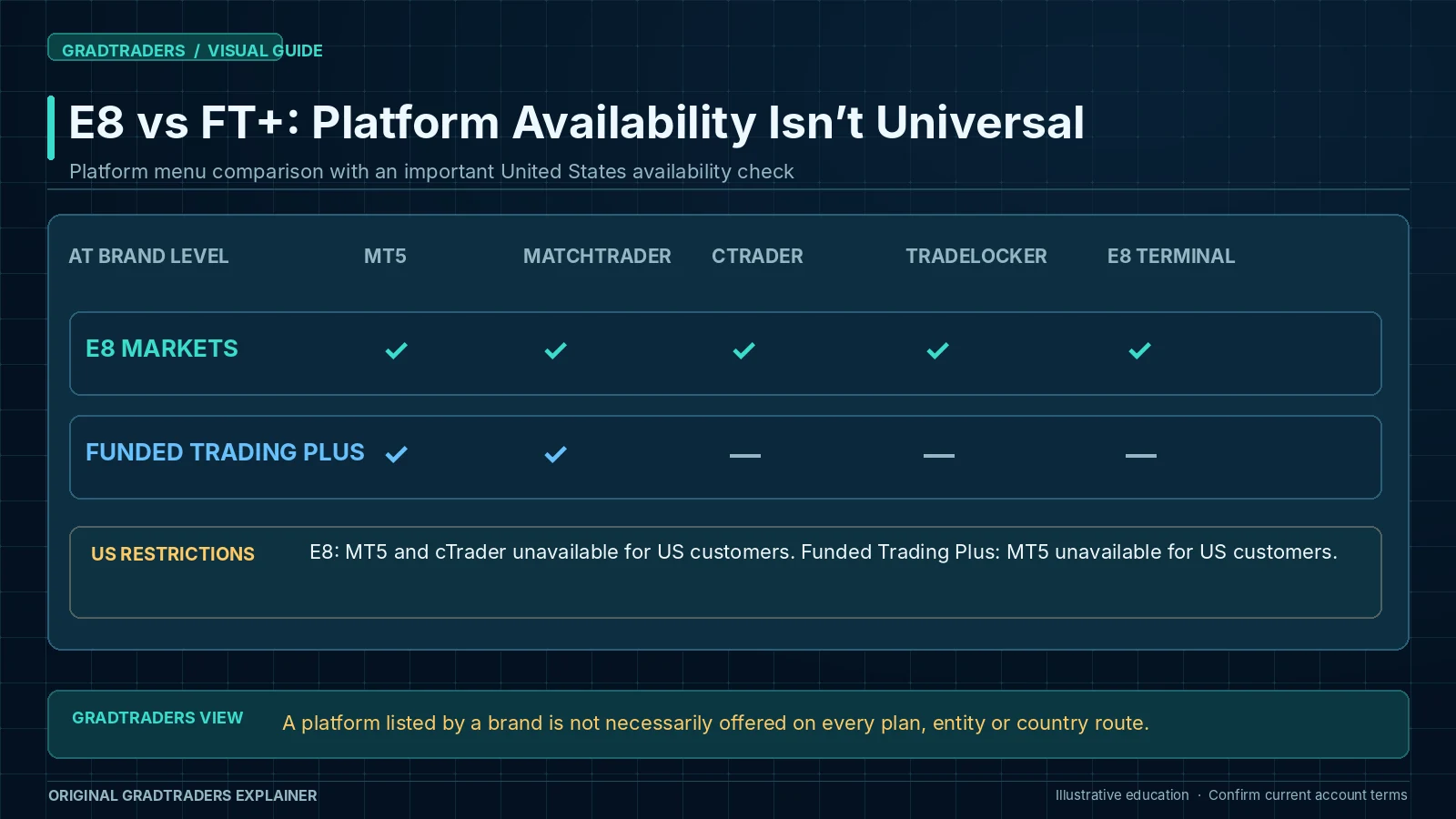
Task: Click the main title E8 vs FT+
Action: pos(576,123)
